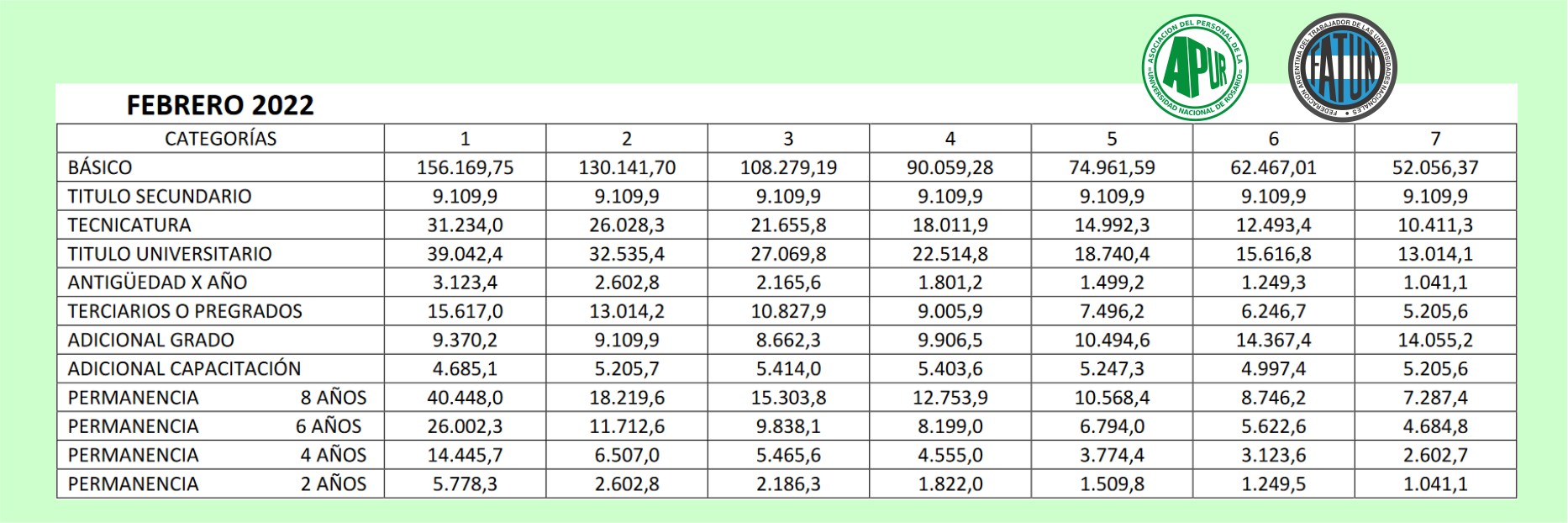Click básico category 7 value 52.056,37
This screenshot has height=523, width=1568.
pos(1435,167)
